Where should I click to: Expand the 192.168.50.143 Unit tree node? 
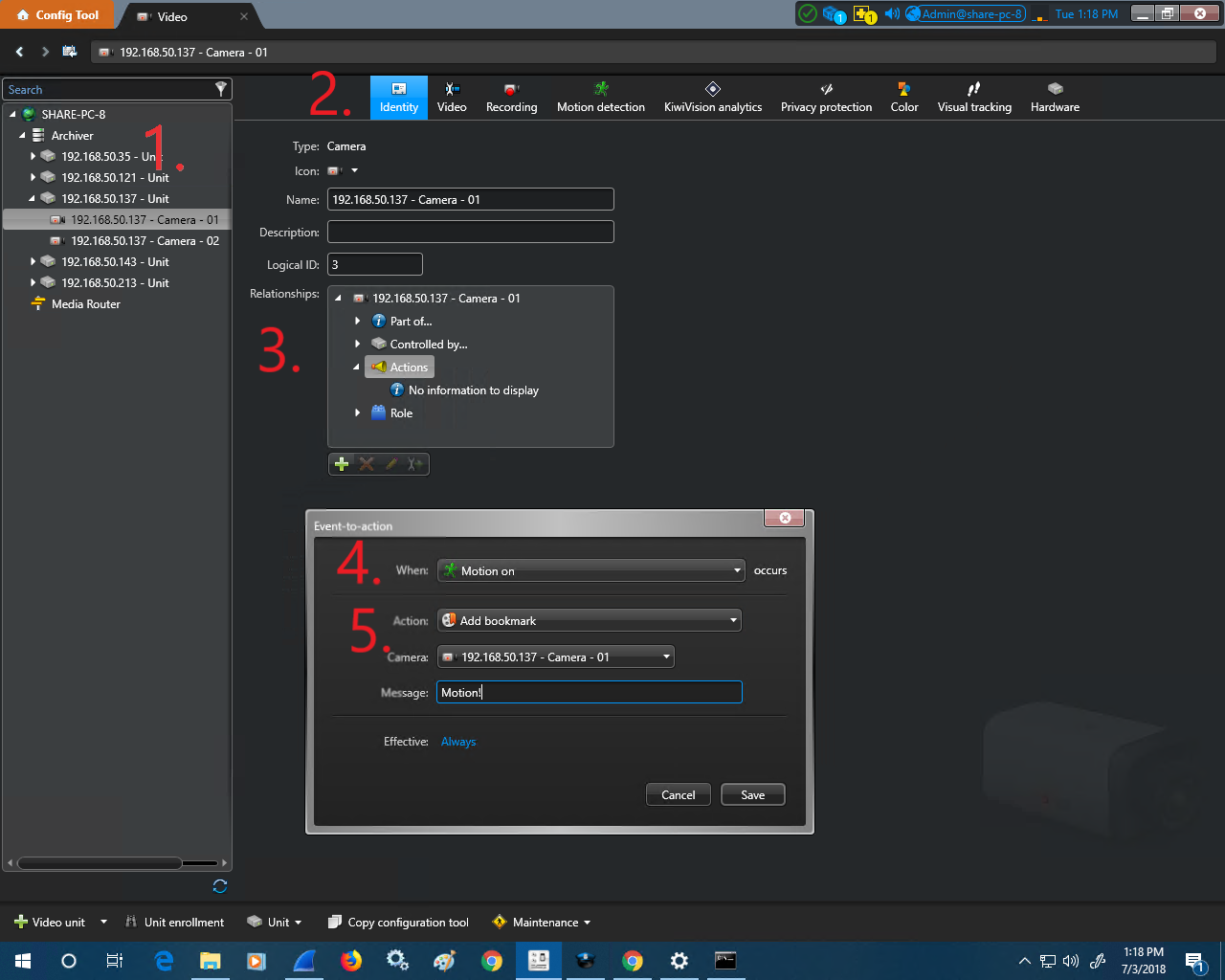point(33,261)
